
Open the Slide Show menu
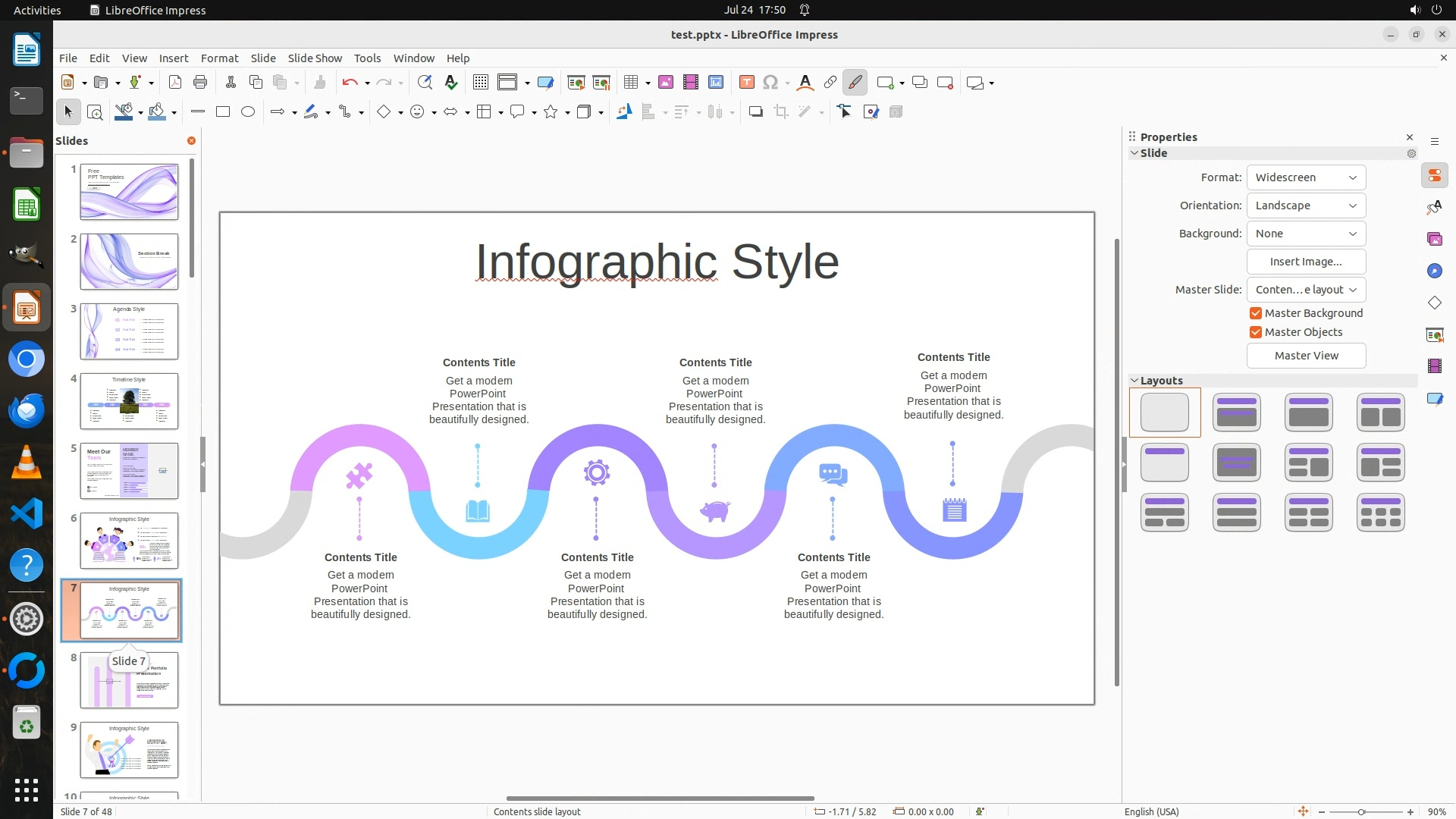(x=315, y=58)
